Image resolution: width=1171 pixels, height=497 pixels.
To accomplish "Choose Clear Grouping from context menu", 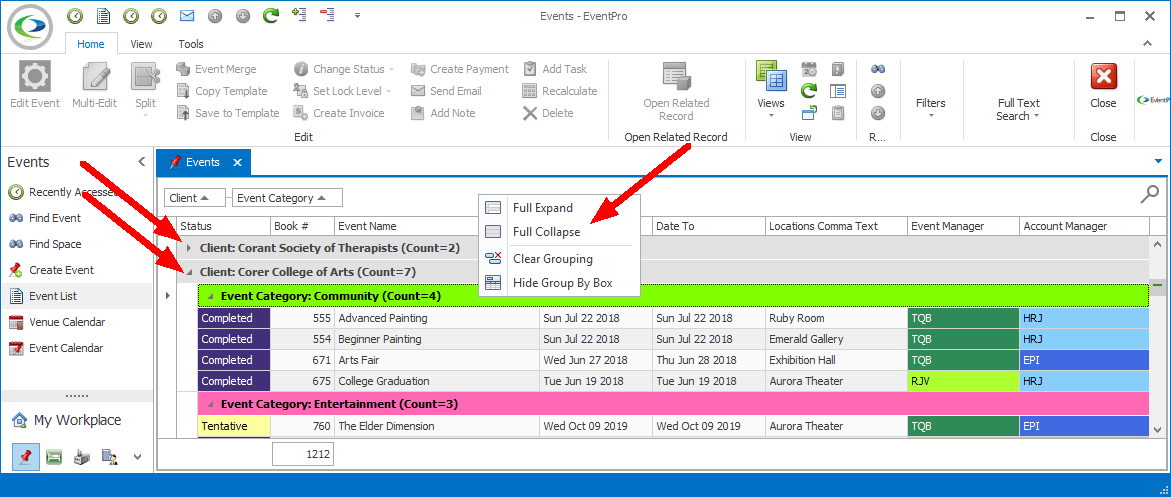I will tap(559, 259).
